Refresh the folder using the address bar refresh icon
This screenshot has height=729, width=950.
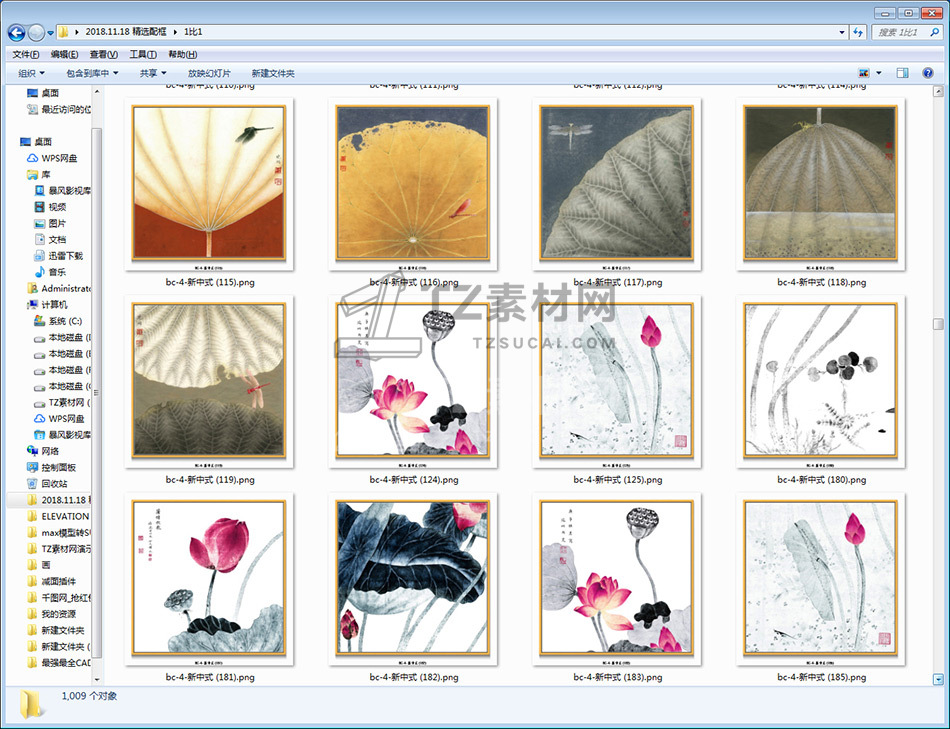tap(858, 32)
